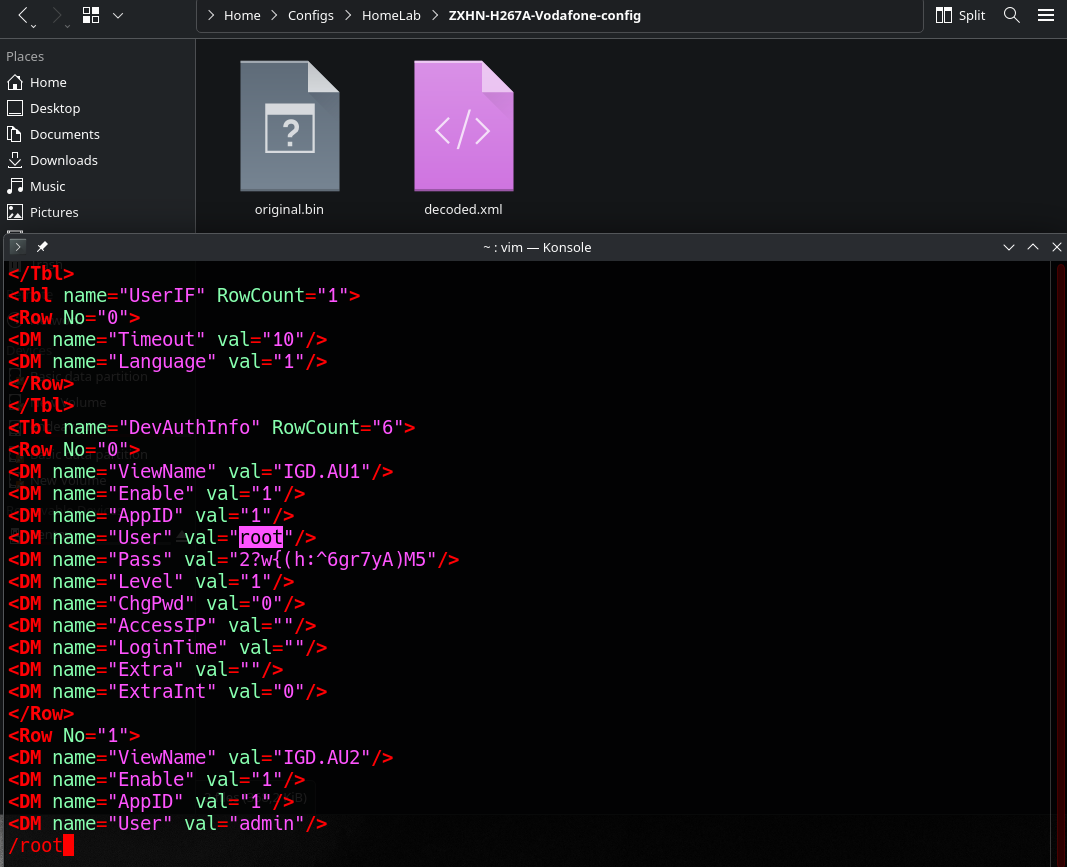Screen dimensions: 1067x867
Task: Open the hamburger menu in Dolphin
Action: pos(1045,15)
